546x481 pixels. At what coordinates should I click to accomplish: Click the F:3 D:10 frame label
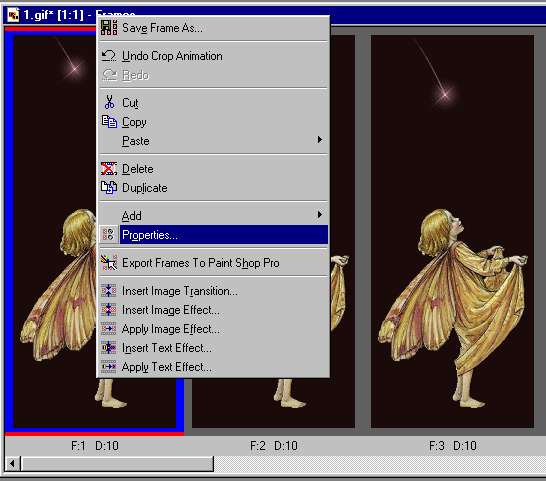click(x=453, y=445)
